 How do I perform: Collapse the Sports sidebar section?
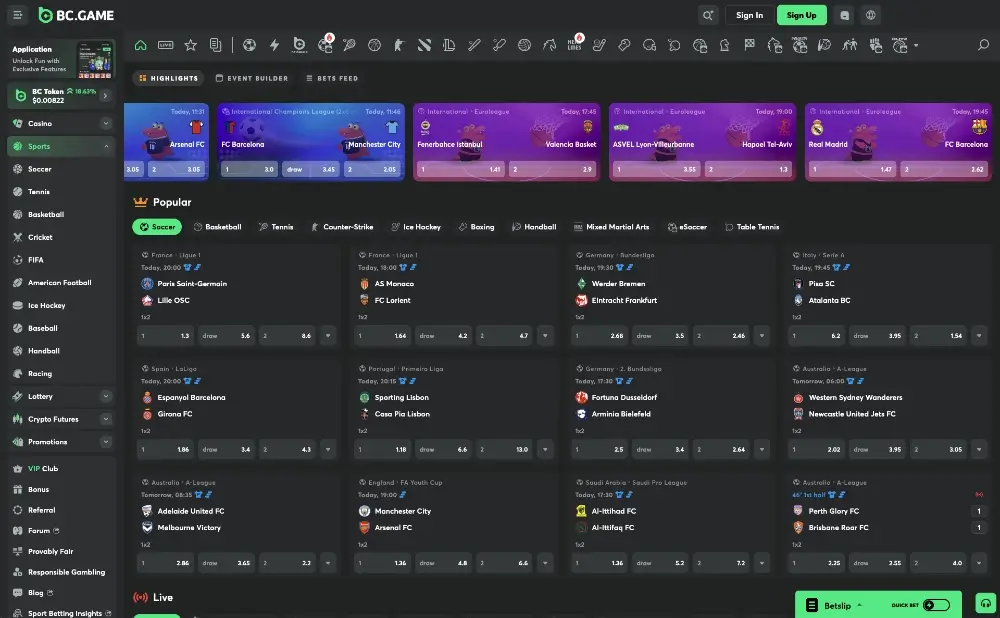[x=106, y=147]
